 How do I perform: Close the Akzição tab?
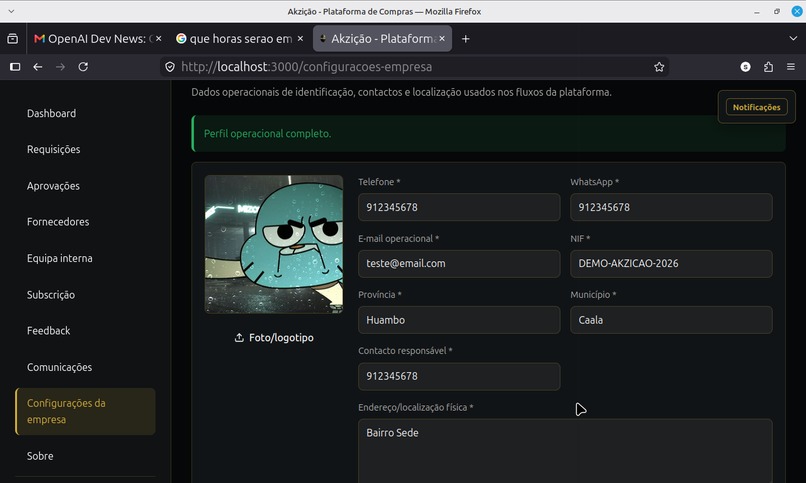(x=442, y=39)
